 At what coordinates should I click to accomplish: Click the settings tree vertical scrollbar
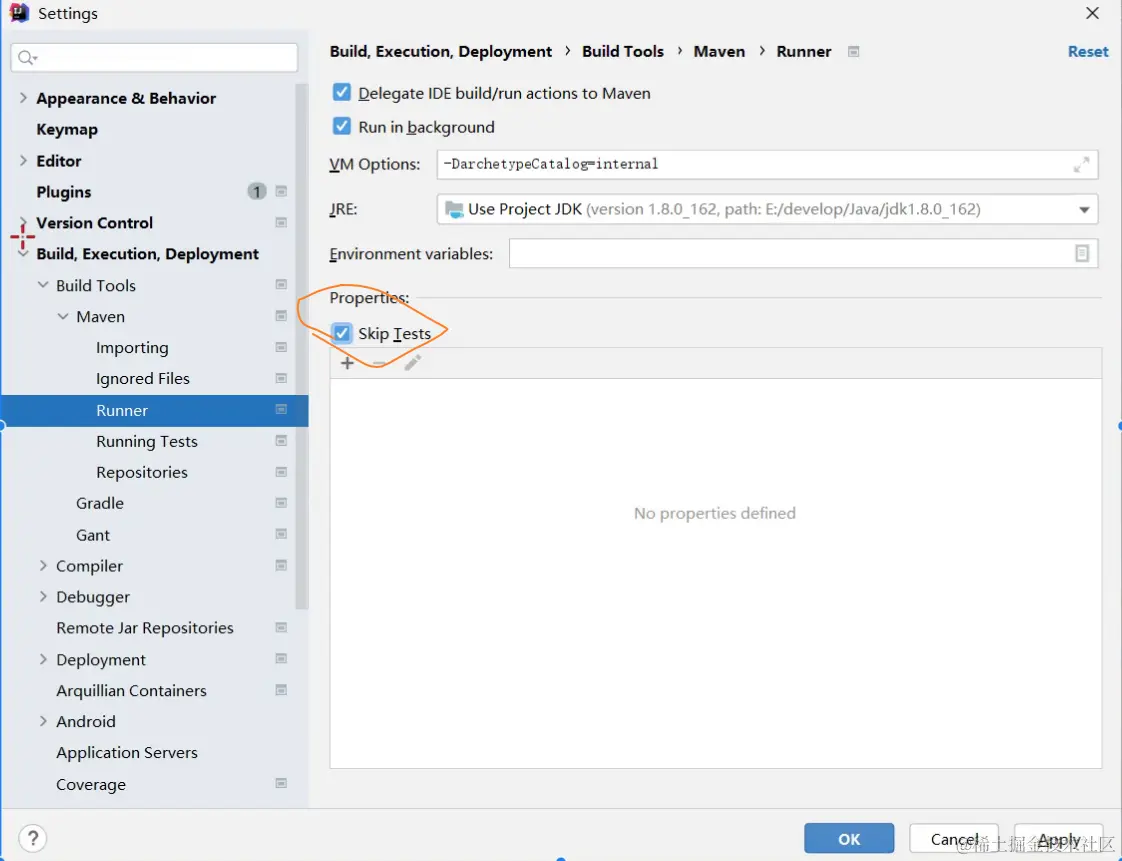(x=302, y=347)
